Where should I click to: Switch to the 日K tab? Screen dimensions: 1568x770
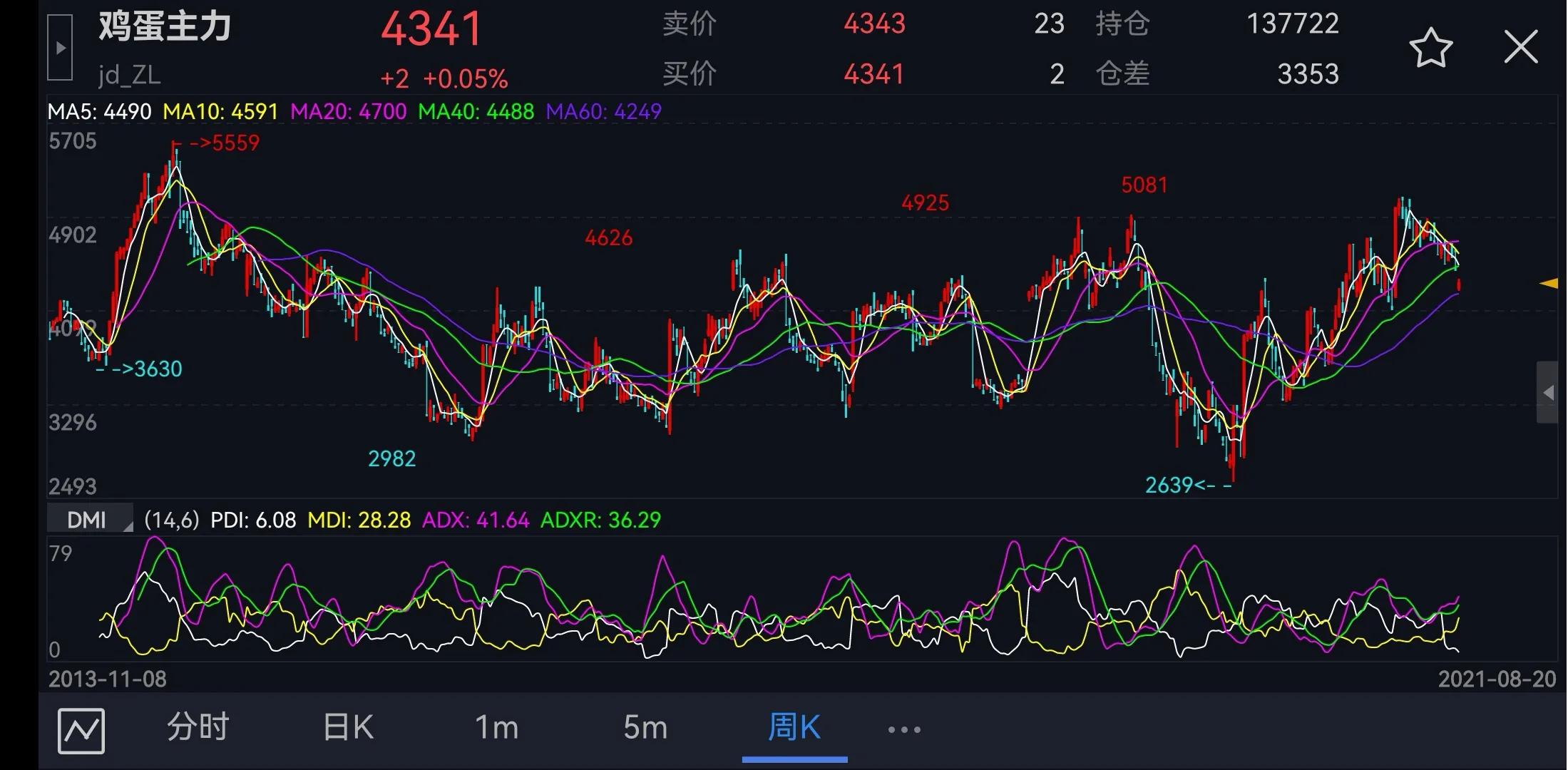click(x=348, y=728)
